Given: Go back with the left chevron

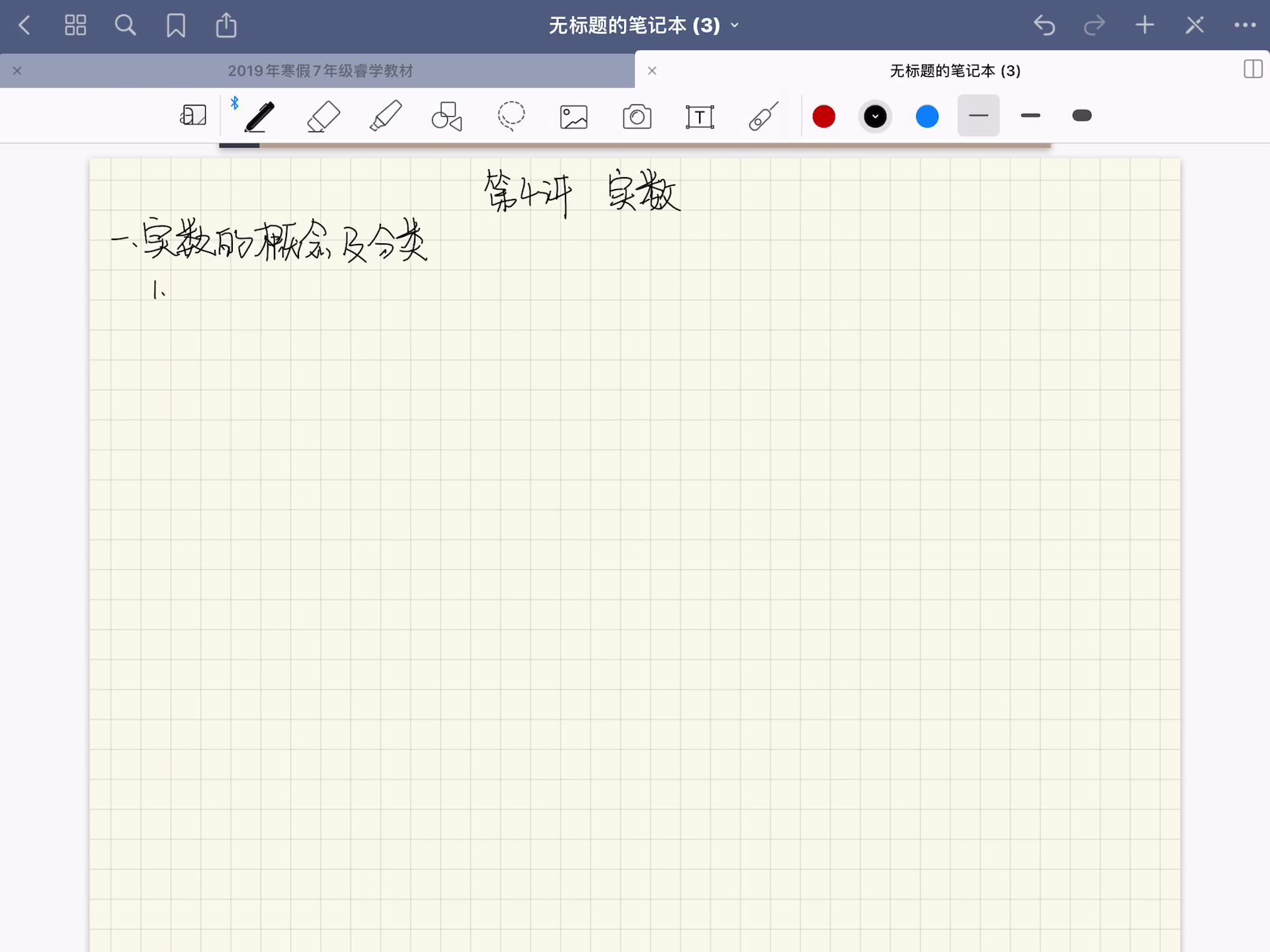Looking at the screenshot, I should 24,25.
